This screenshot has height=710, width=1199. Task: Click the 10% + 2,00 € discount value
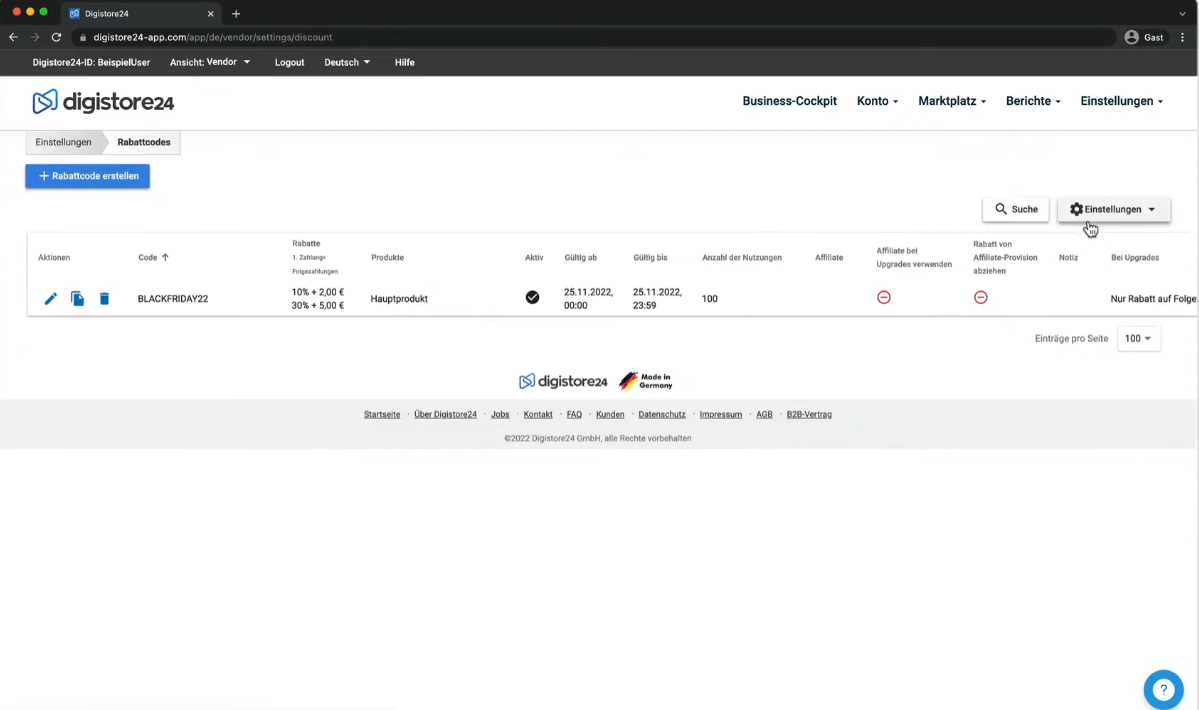tap(317, 292)
